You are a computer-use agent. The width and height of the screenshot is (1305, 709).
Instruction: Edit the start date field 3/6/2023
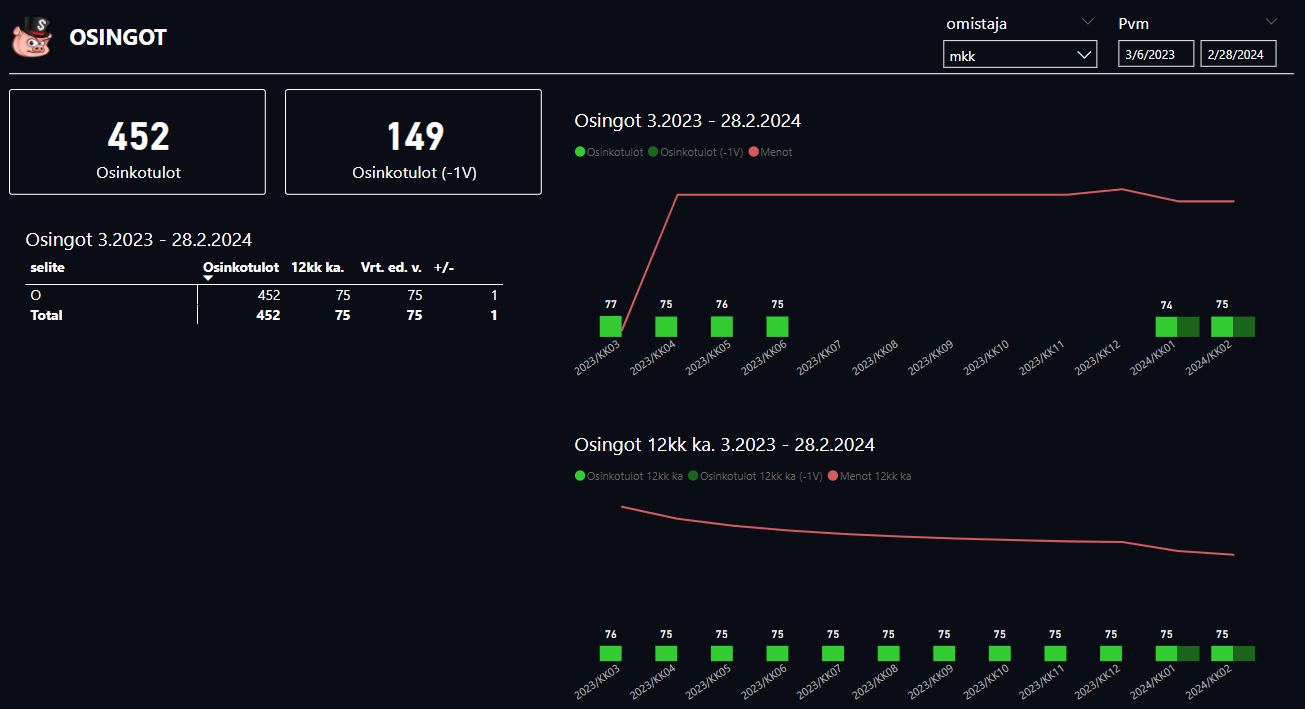coord(1156,55)
